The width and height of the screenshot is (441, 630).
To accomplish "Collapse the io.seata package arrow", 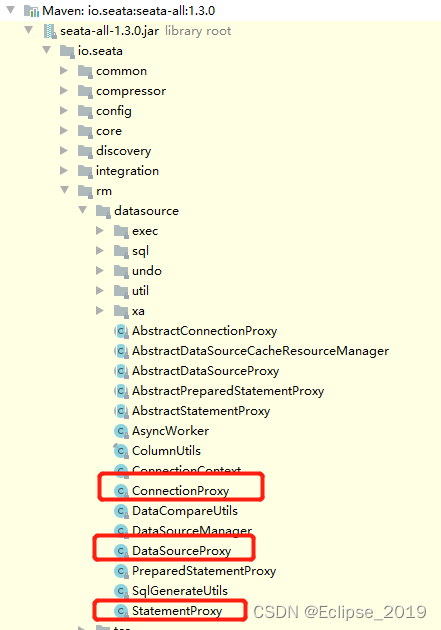I will coord(47,50).
